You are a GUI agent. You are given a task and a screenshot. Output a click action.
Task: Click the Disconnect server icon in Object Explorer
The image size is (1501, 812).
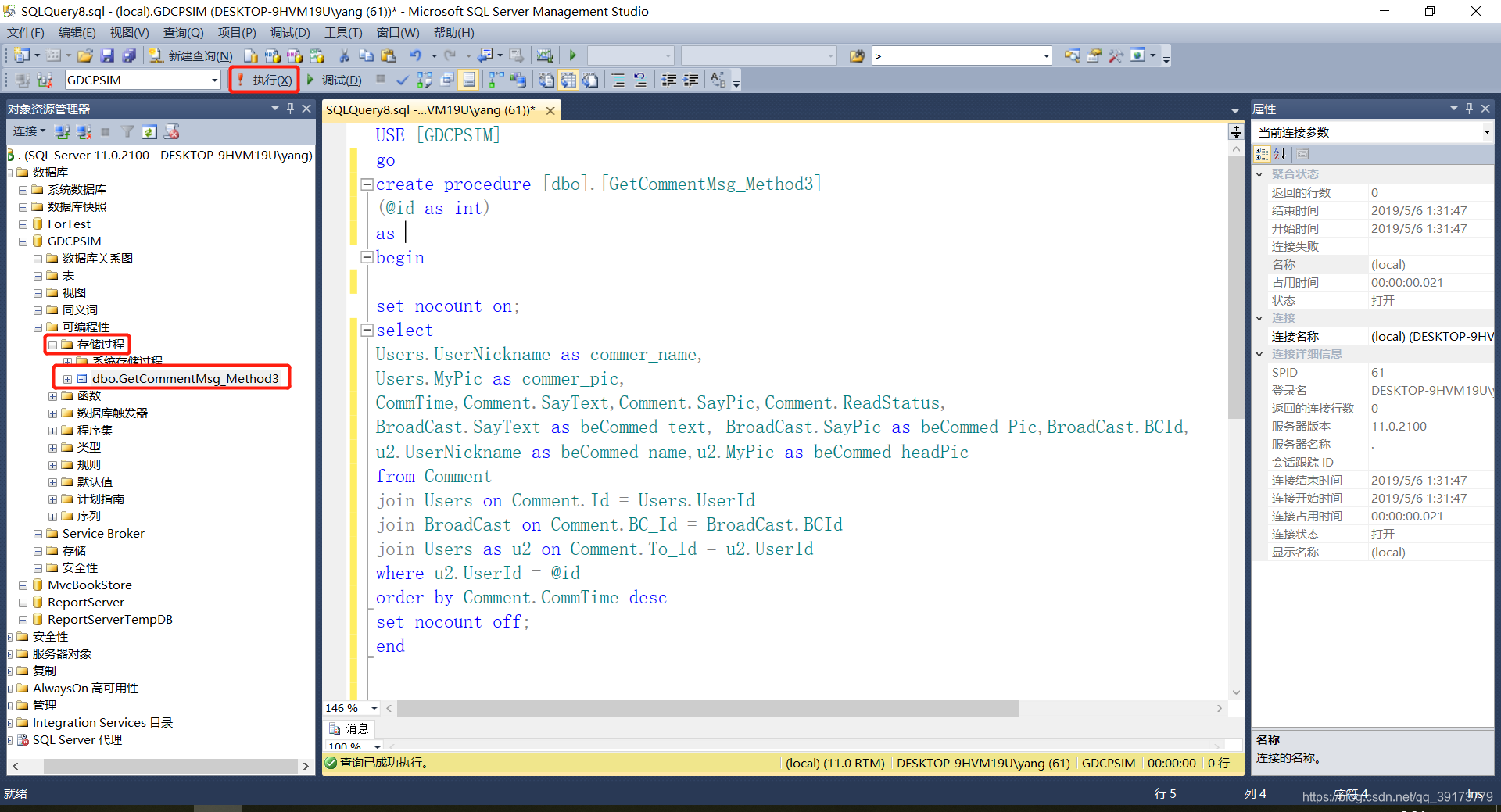pyautogui.click(x=84, y=131)
